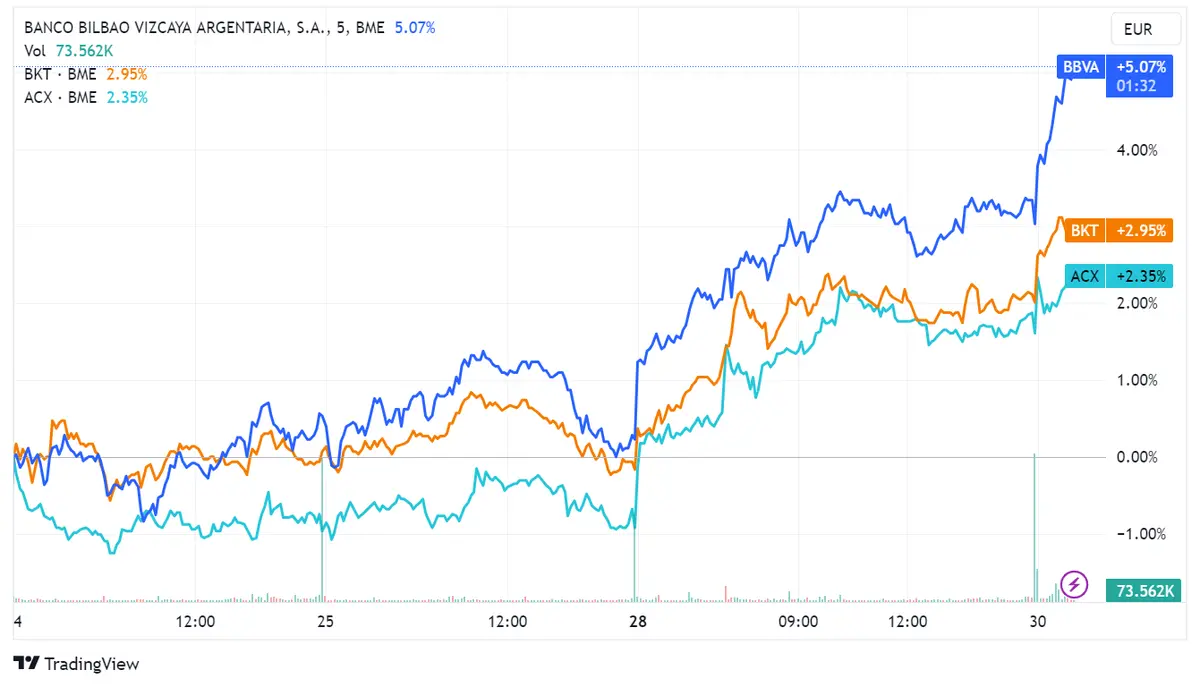Click the 4.00% level on price scale
Image resolution: width=1200 pixels, height=687 pixels.
1139,149
